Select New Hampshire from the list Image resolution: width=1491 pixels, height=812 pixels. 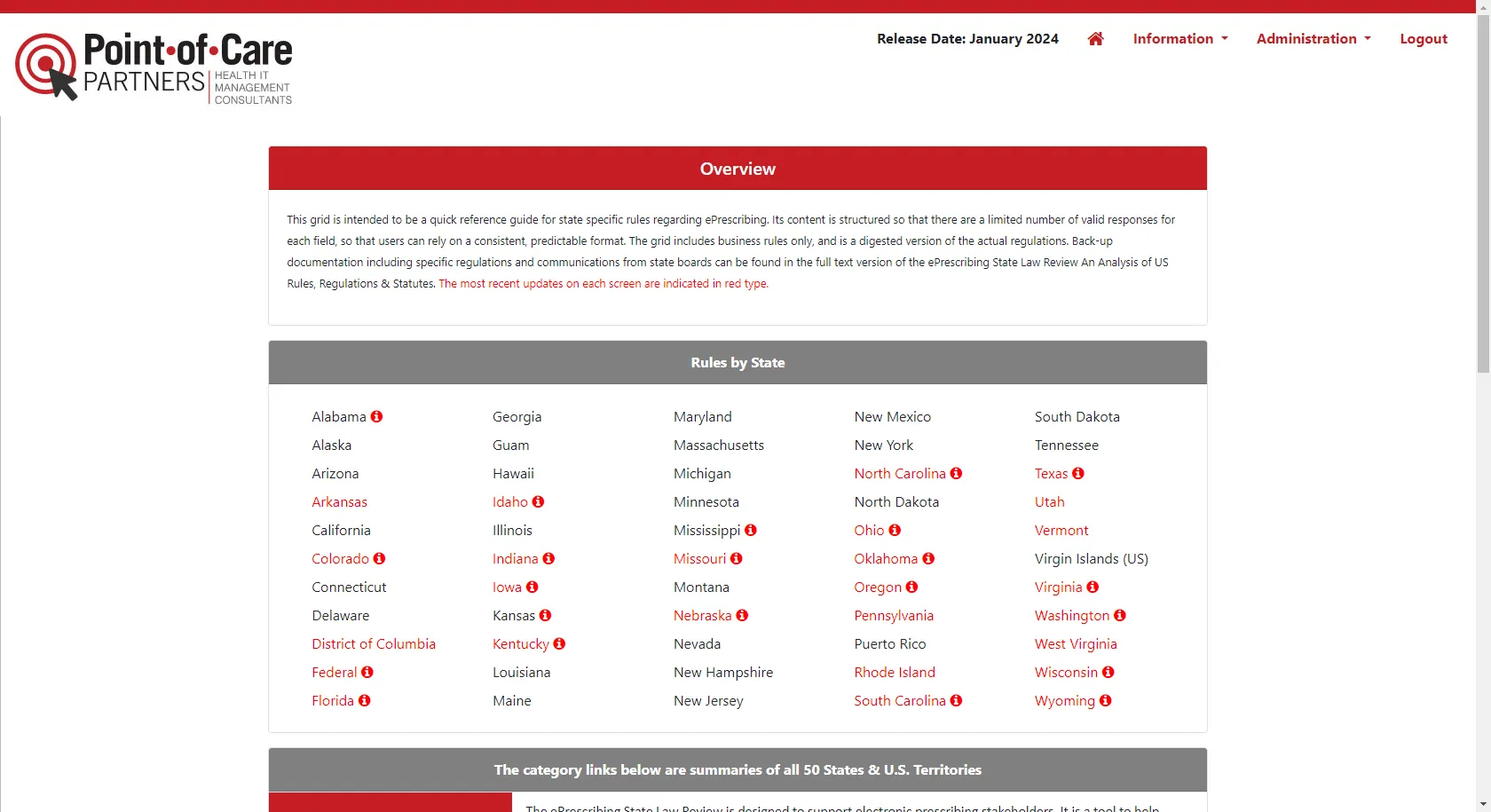722,672
